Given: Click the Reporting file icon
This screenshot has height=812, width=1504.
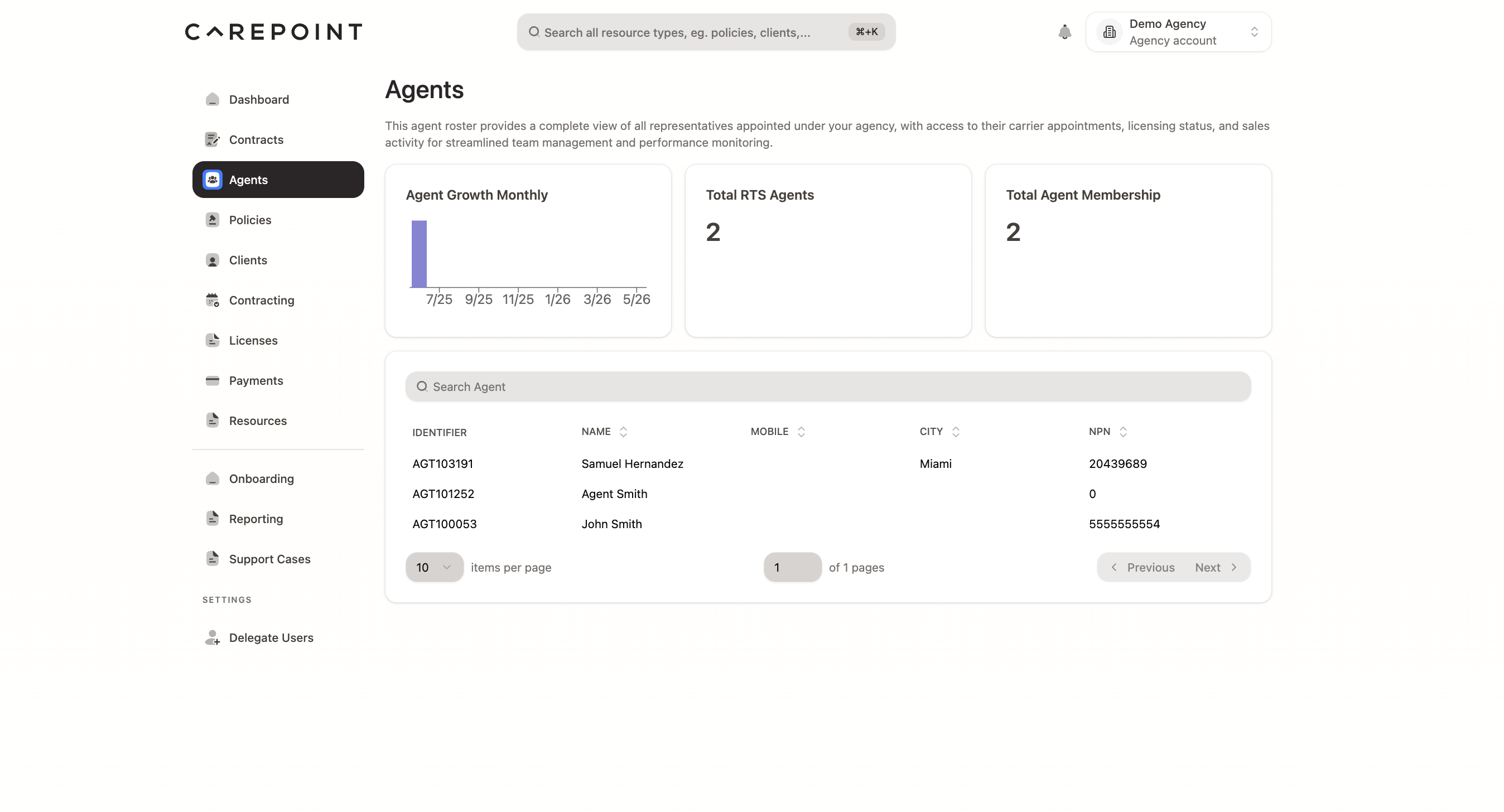Looking at the screenshot, I should point(213,519).
